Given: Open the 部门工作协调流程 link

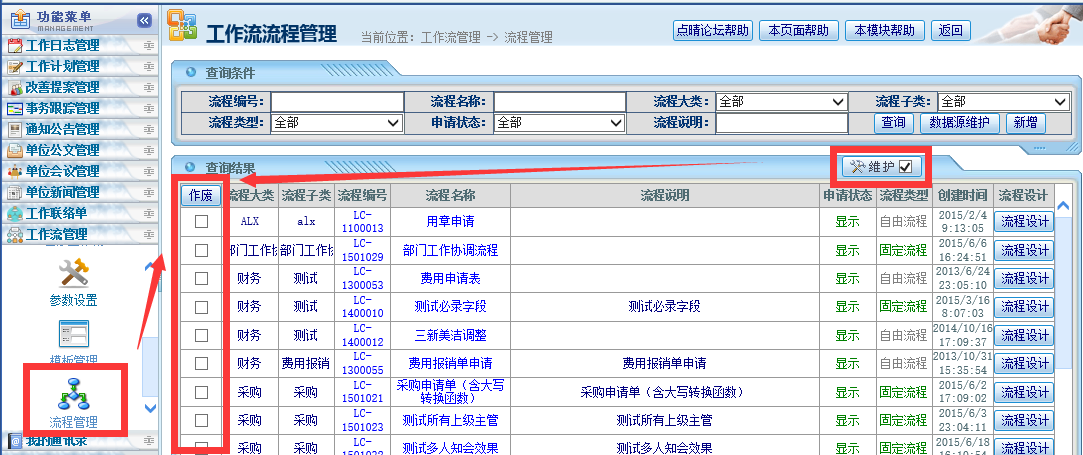Looking at the screenshot, I should [x=450, y=250].
